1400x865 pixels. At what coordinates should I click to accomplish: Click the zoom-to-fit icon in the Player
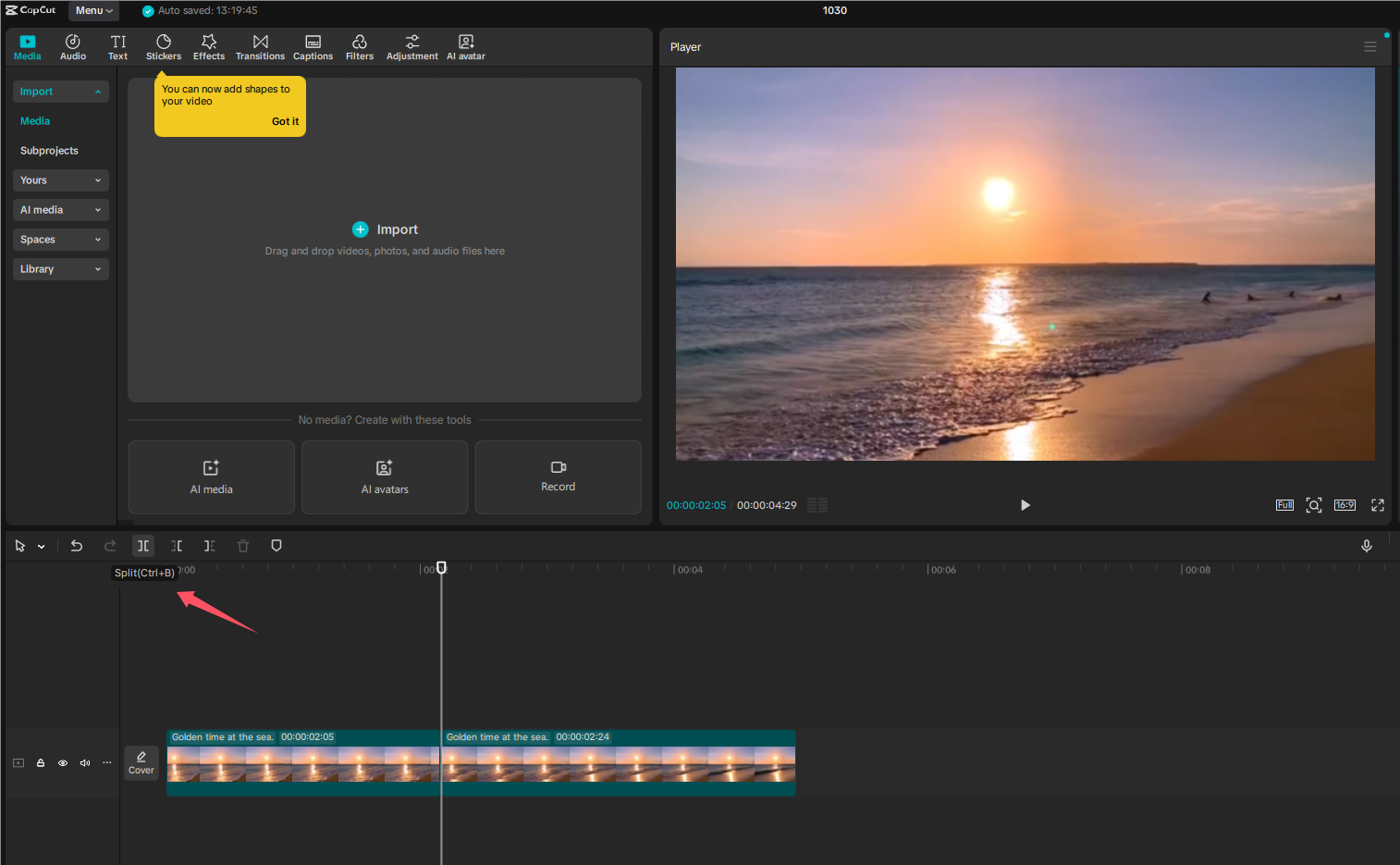click(1314, 505)
